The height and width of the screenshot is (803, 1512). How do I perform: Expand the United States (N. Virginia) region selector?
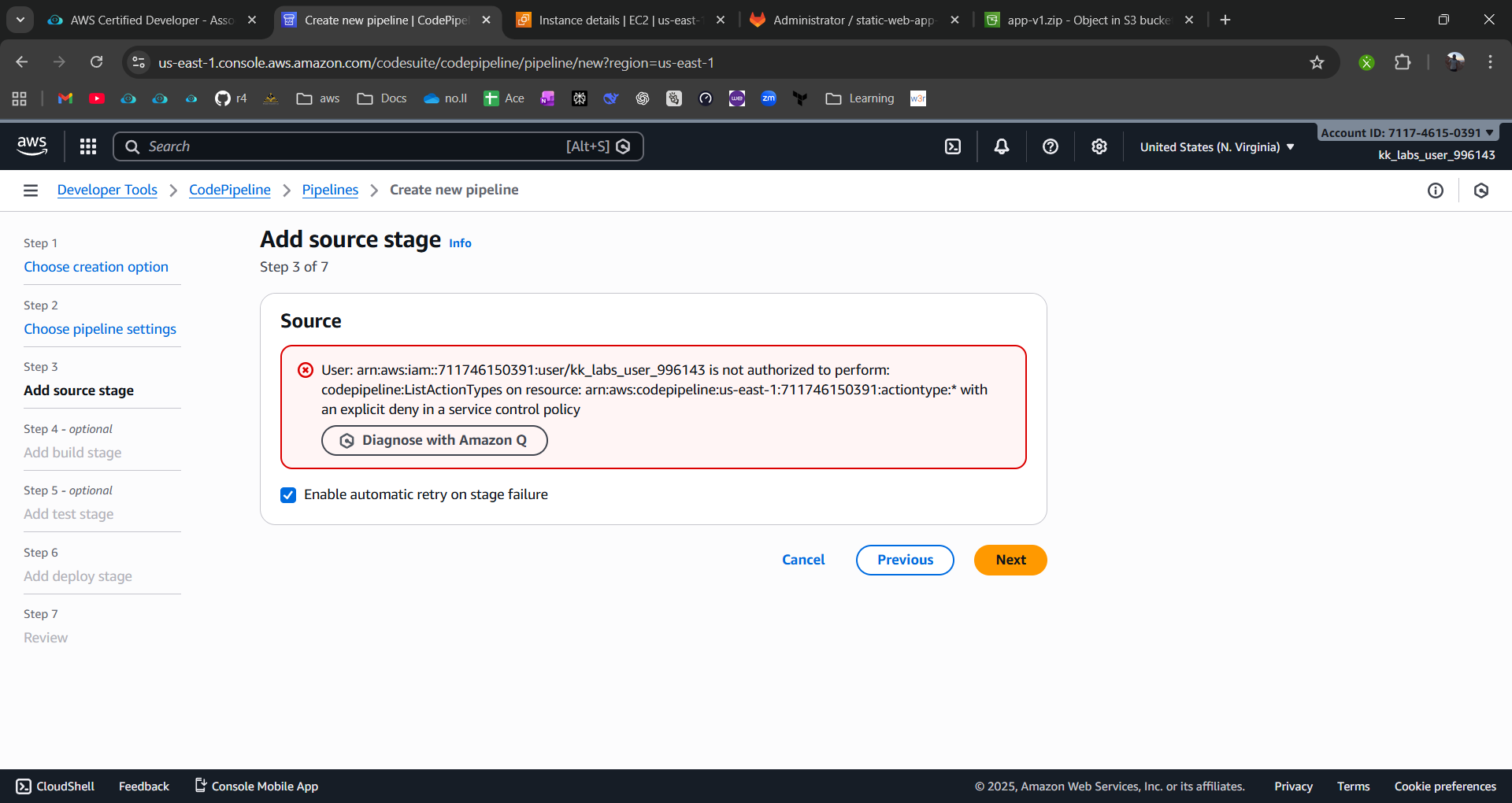coord(1217,147)
